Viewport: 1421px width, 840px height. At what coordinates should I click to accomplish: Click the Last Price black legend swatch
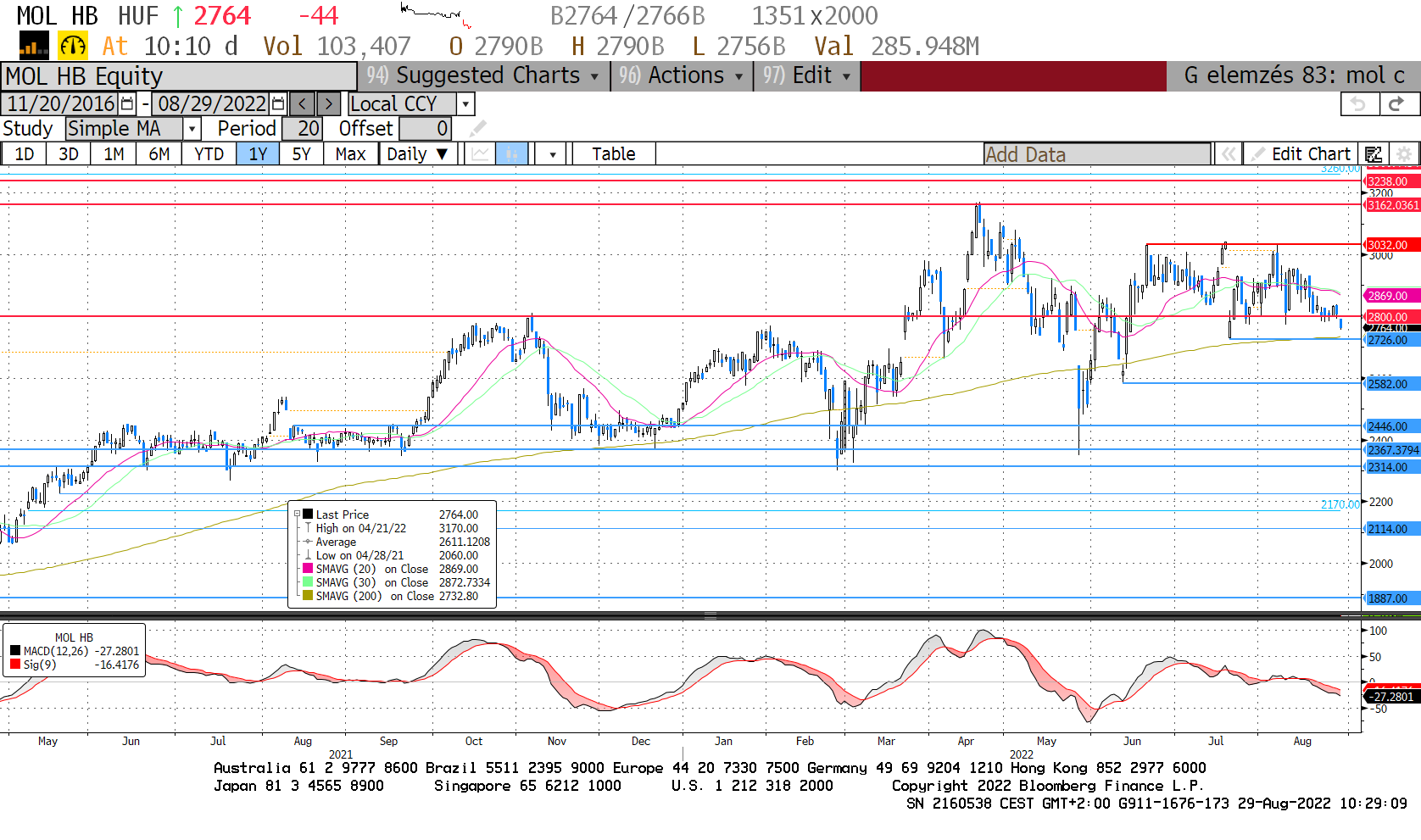tap(308, 514)
